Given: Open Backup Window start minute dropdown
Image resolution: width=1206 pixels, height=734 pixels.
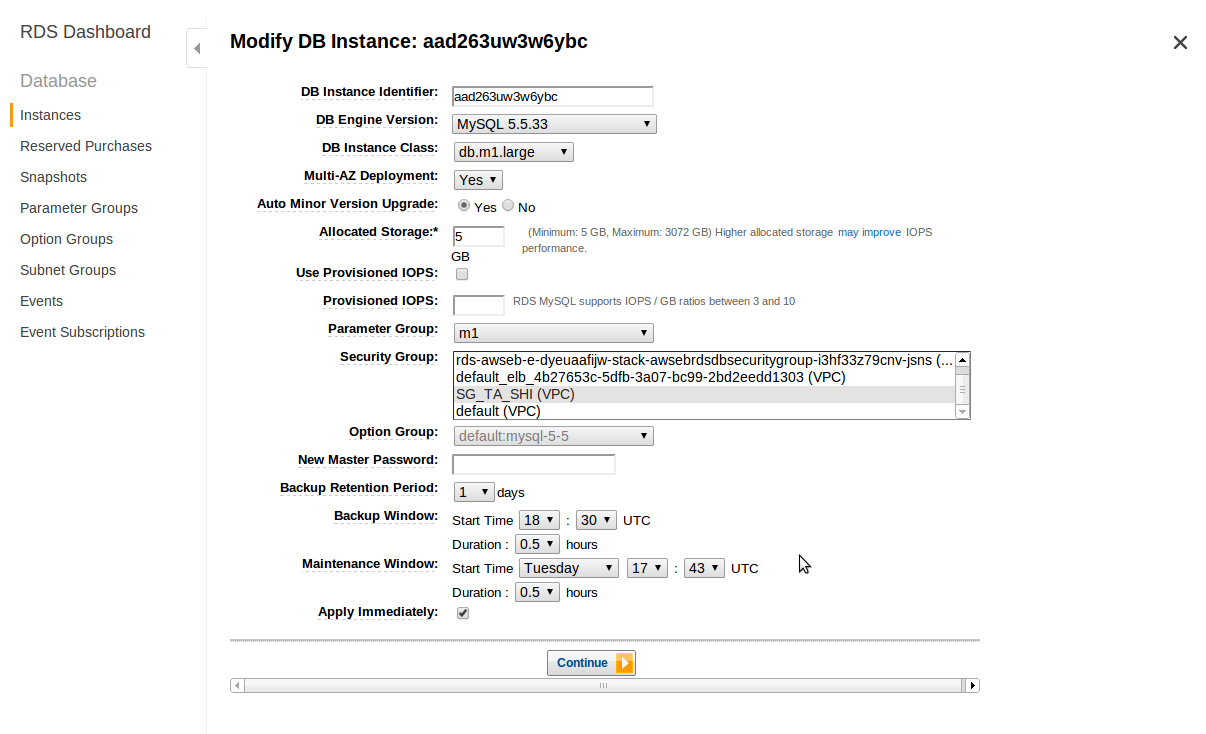Looking at the screenshot, I should 596,520.
